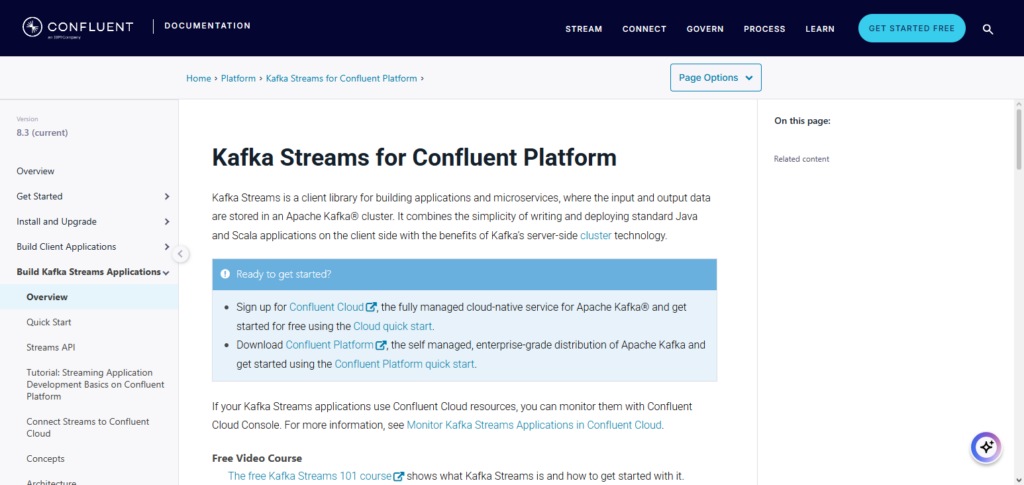
Task: Select Install and Upgrade in sidebar
Action: coord(56,222)
